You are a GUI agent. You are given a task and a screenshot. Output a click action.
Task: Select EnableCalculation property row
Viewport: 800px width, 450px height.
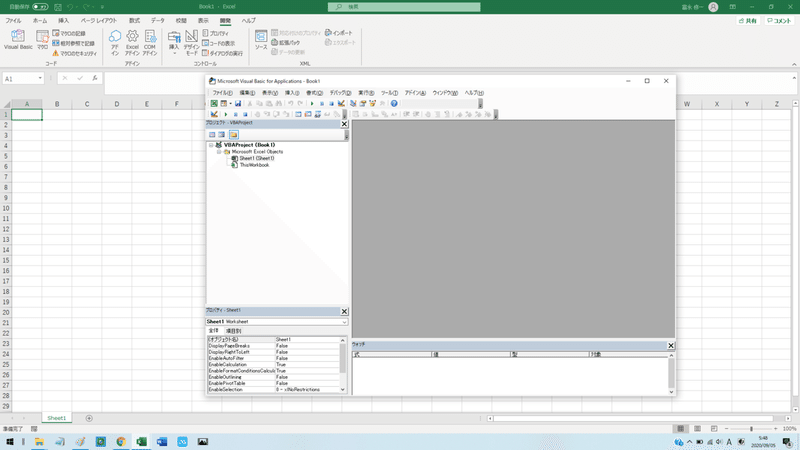tap(273, 365)
